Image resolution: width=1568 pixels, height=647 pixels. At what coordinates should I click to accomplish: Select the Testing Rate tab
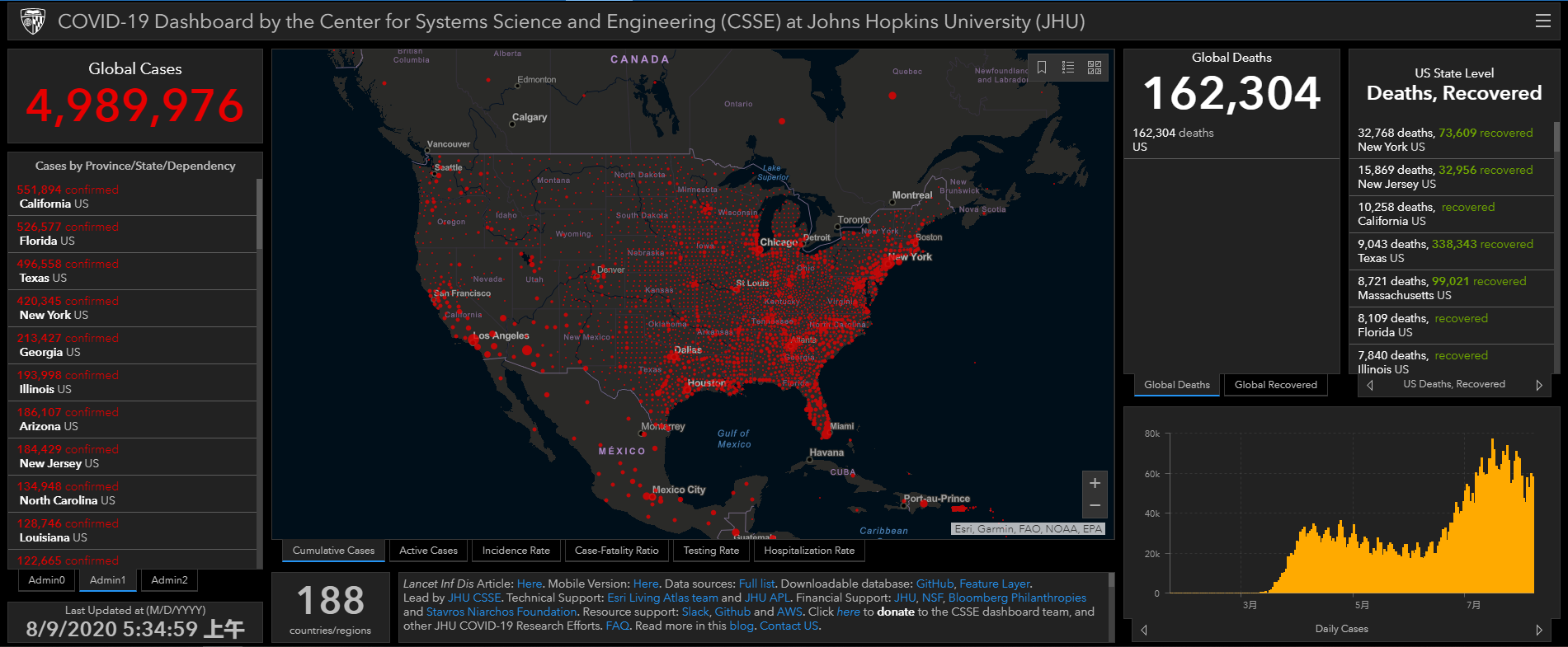tap(711, 551)
